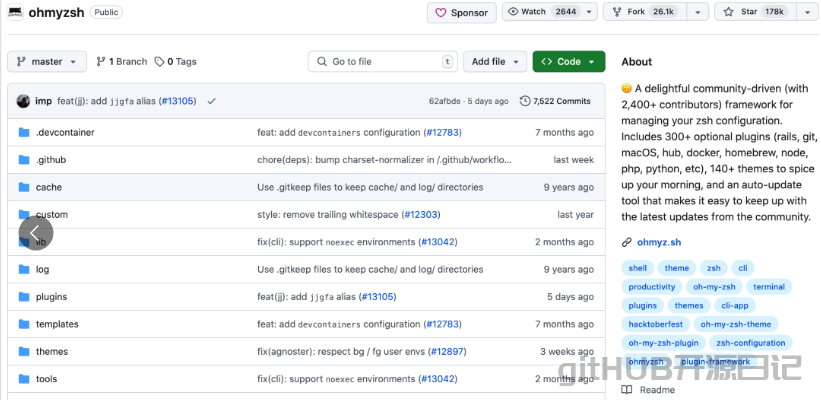Open the master branch selector dropdown
Viewport: 821px width, 400px height.
(x=47, y=62)
